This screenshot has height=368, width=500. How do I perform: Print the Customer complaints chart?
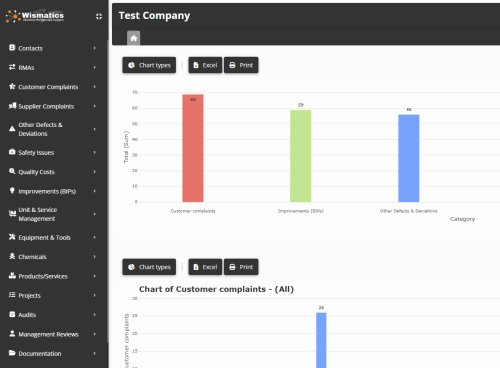point(241,267)
